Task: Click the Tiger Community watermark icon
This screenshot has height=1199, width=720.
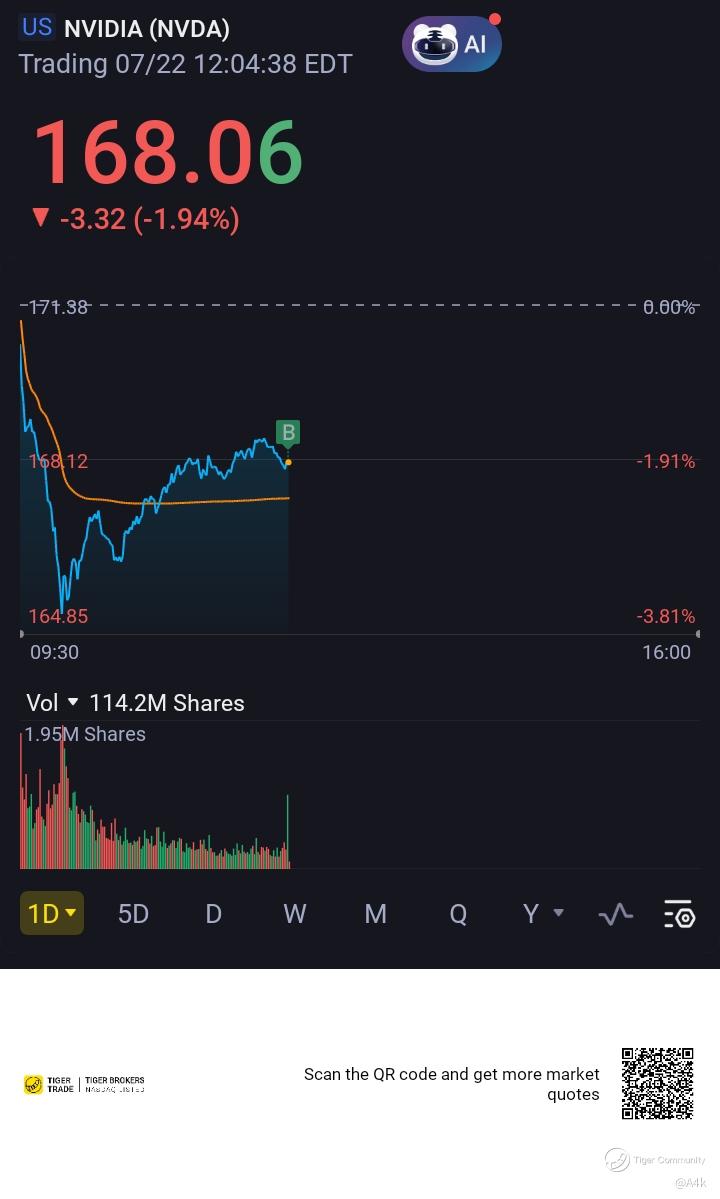Action: pyautogui.click(x=617, y=1160)
